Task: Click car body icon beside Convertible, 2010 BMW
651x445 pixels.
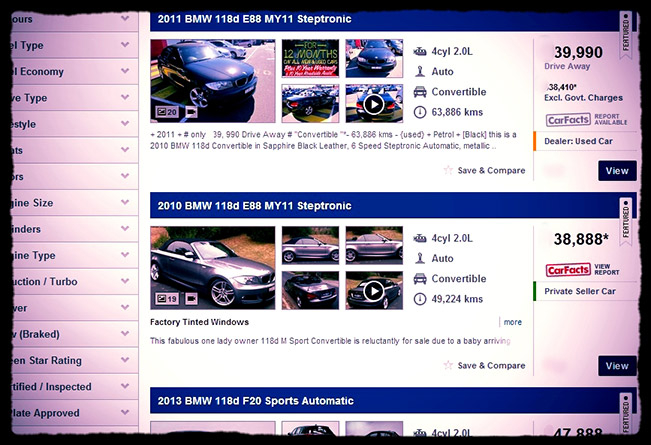Action: (x=420, y=279)
